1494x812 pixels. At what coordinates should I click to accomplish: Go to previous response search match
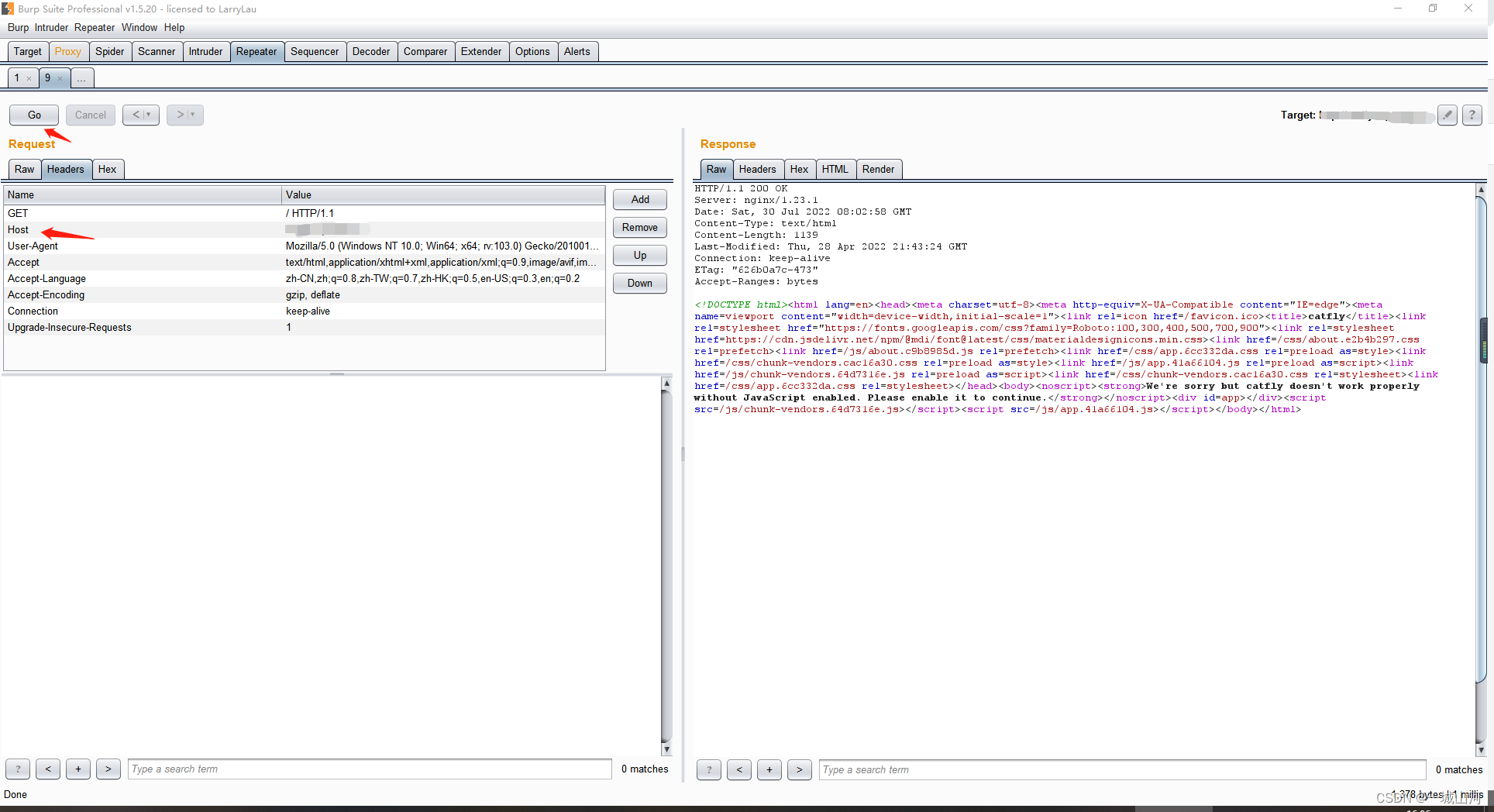(739, 770)
